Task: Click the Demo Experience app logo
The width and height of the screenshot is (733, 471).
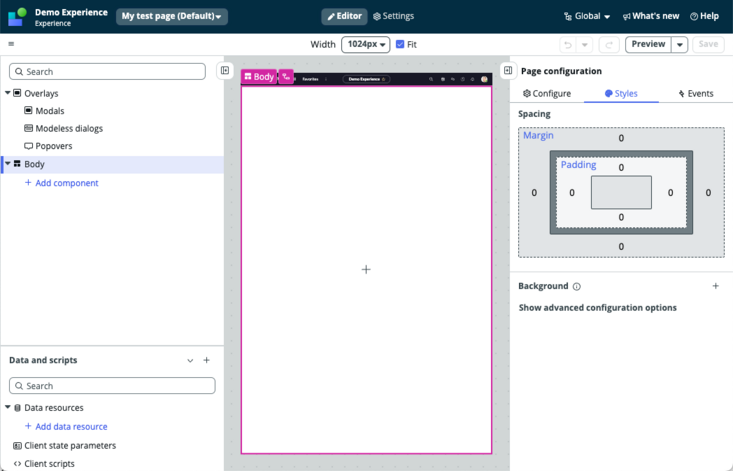Action: [x=17, y=16]
